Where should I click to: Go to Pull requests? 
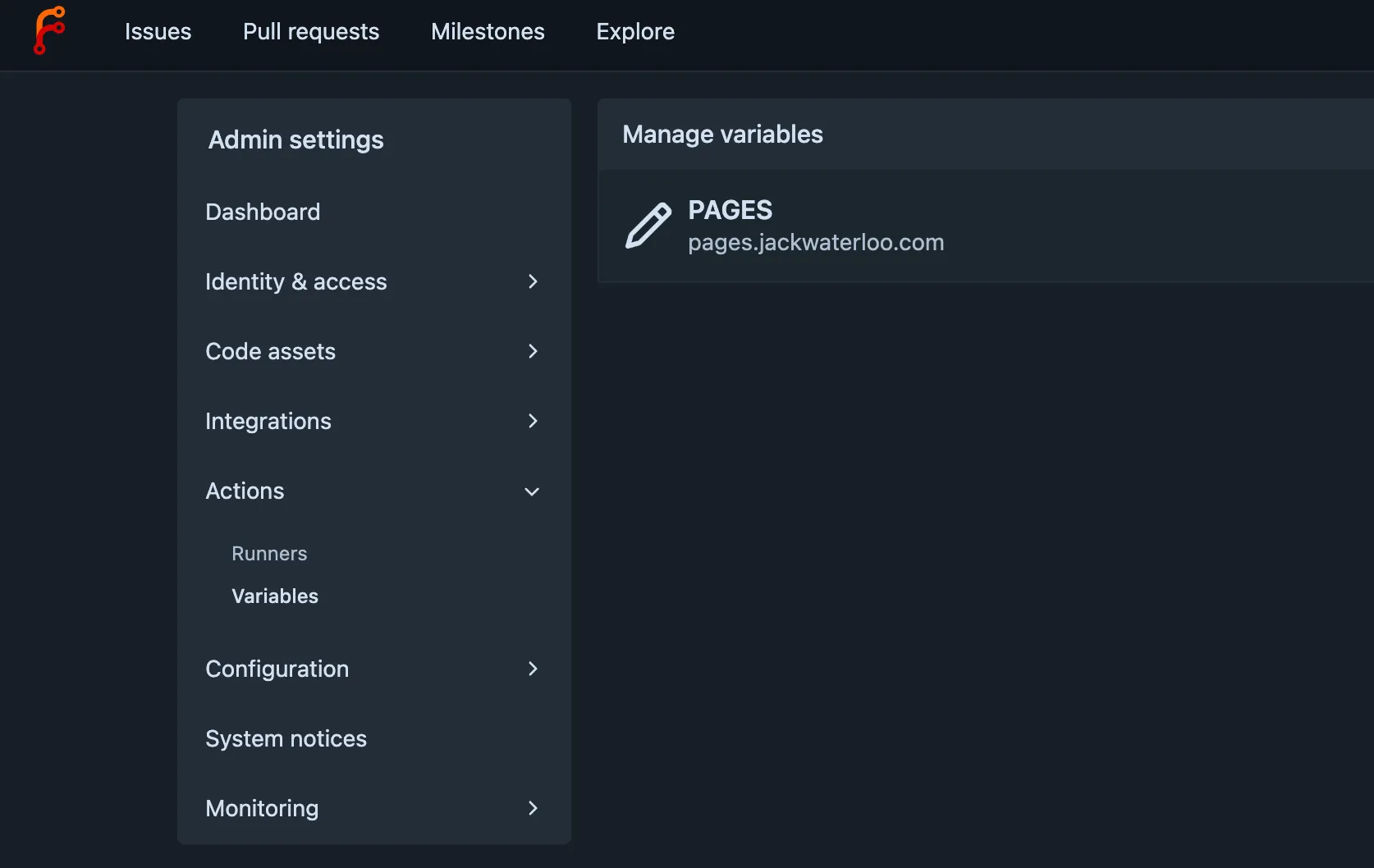311,31
